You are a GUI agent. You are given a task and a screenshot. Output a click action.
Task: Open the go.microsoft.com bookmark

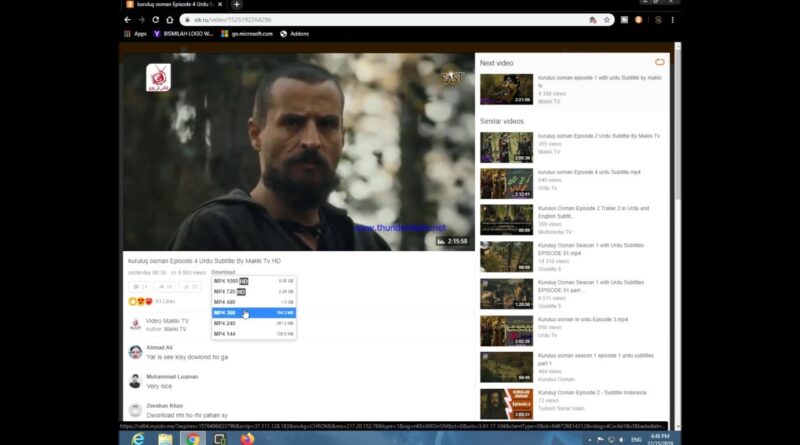point(247,34)
